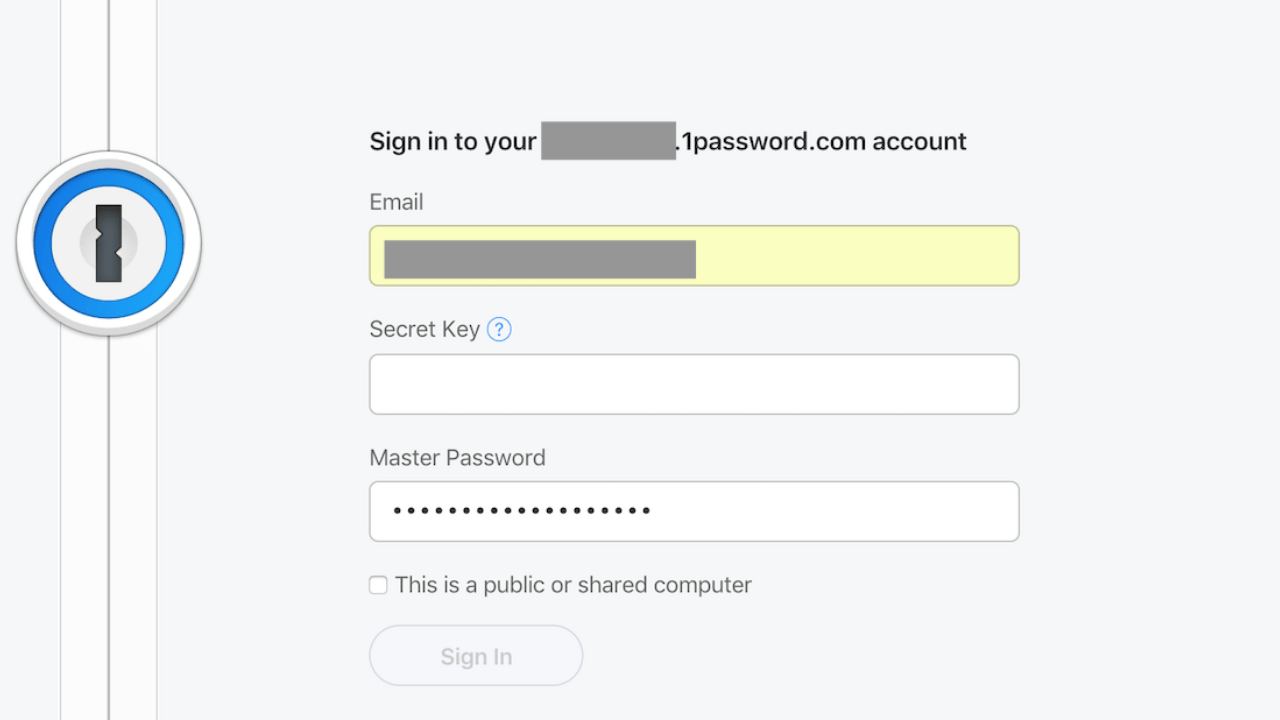Click the "This is a public or shared computer" label
This screenshot has width=1280, height=720.
pos(573,585)
